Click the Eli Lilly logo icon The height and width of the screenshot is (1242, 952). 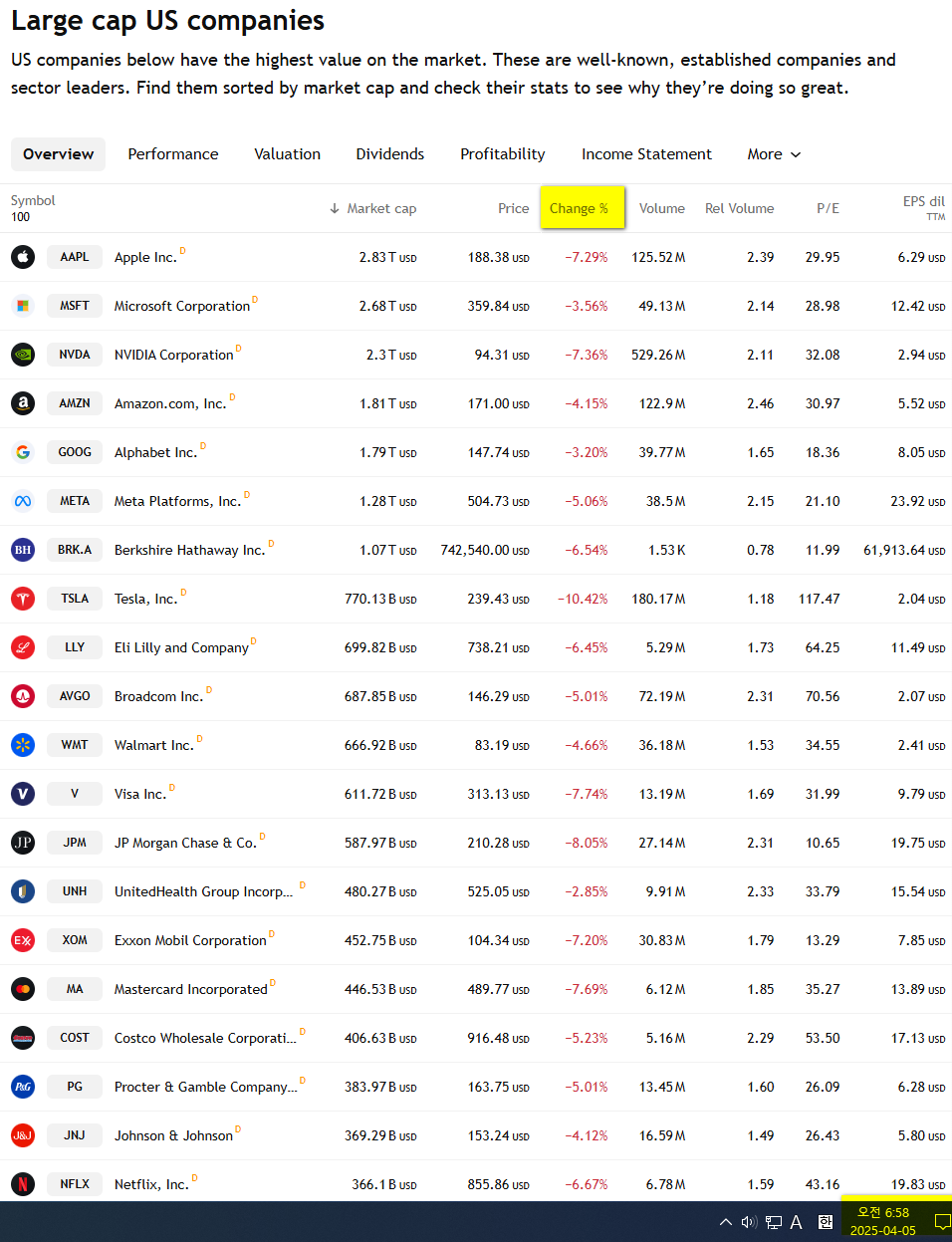tap(23, 647)
